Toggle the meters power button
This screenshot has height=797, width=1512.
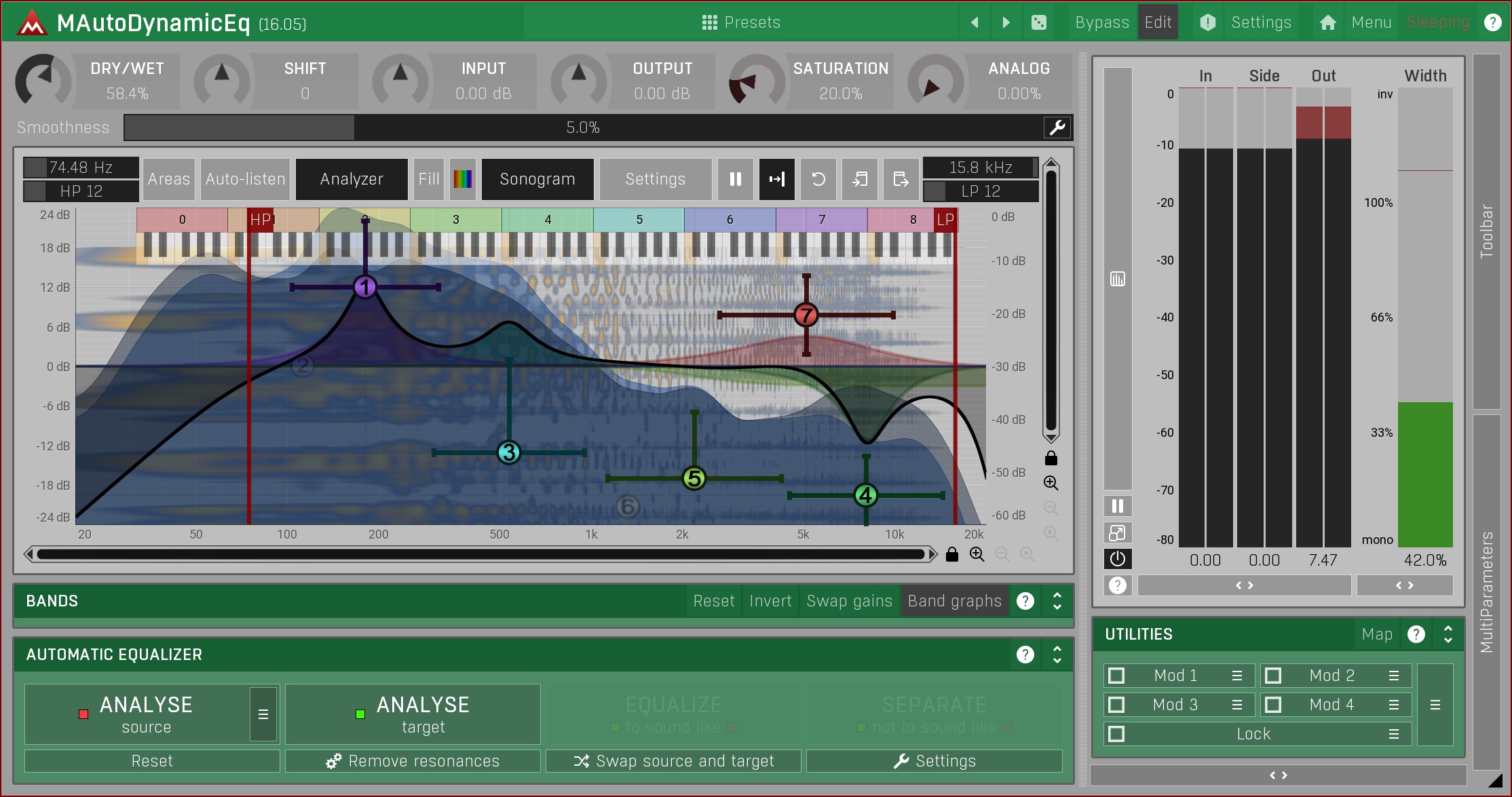pyautogui.click(x=1118, y=559)
